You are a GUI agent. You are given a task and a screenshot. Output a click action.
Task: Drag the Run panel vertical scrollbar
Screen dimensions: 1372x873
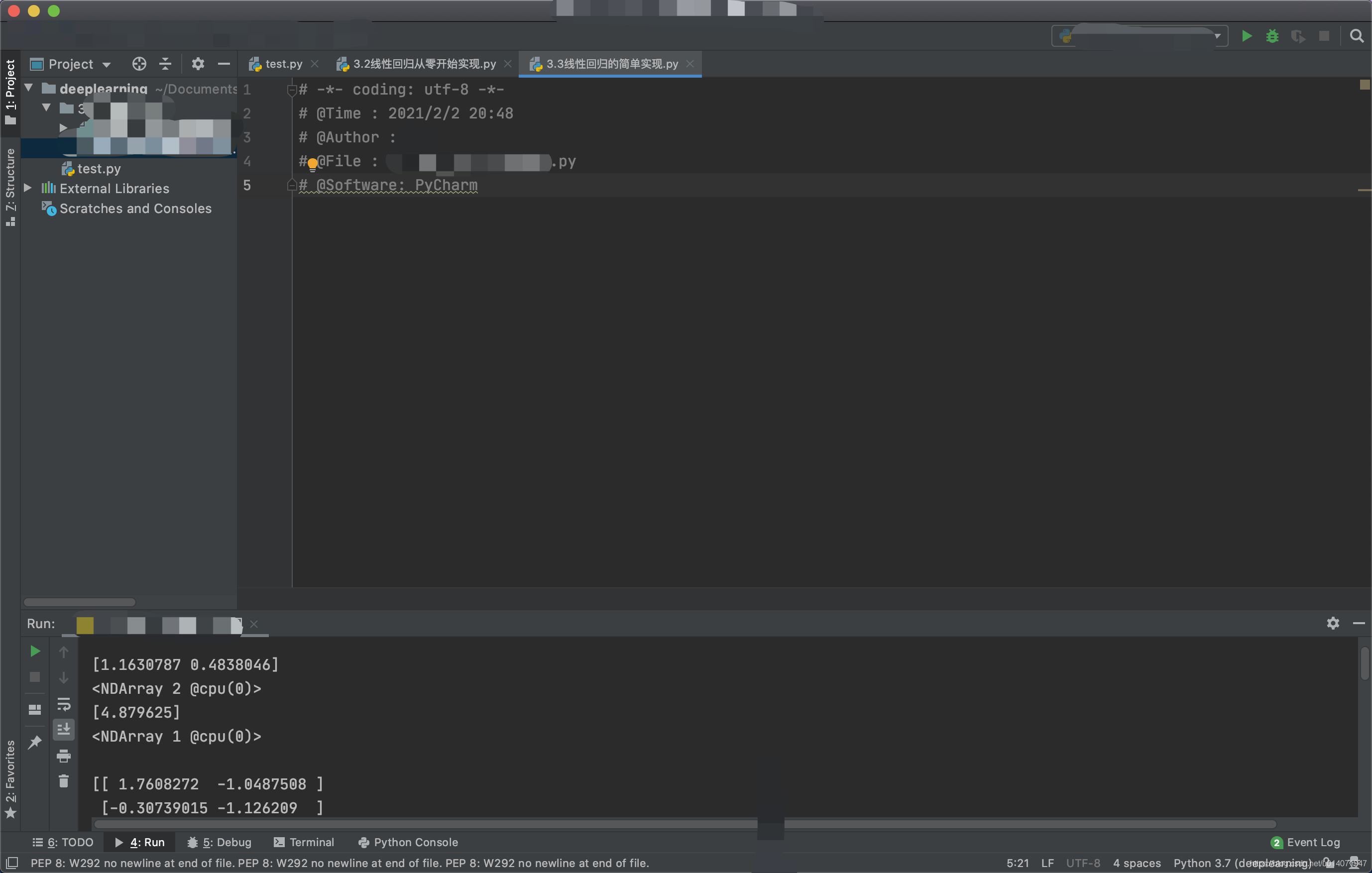point(1363,662)
